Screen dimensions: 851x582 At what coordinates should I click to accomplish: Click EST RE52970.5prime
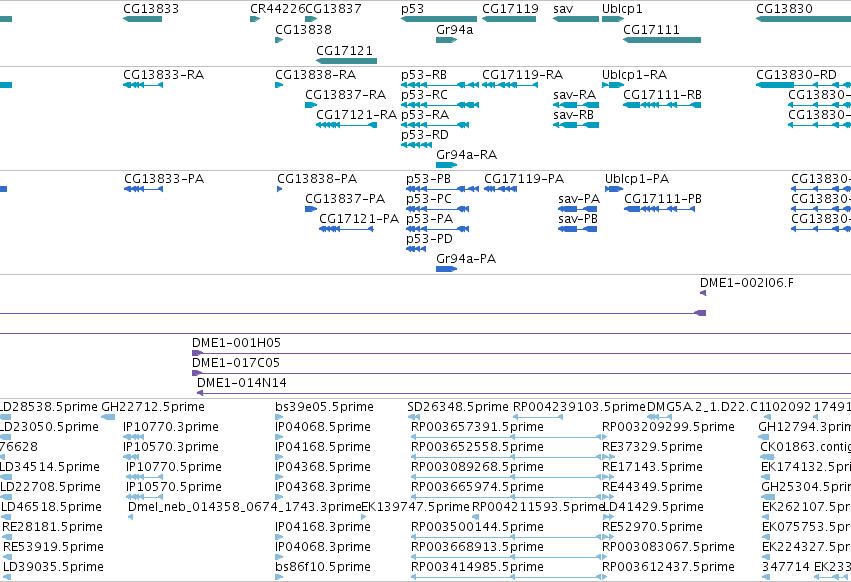652,527
